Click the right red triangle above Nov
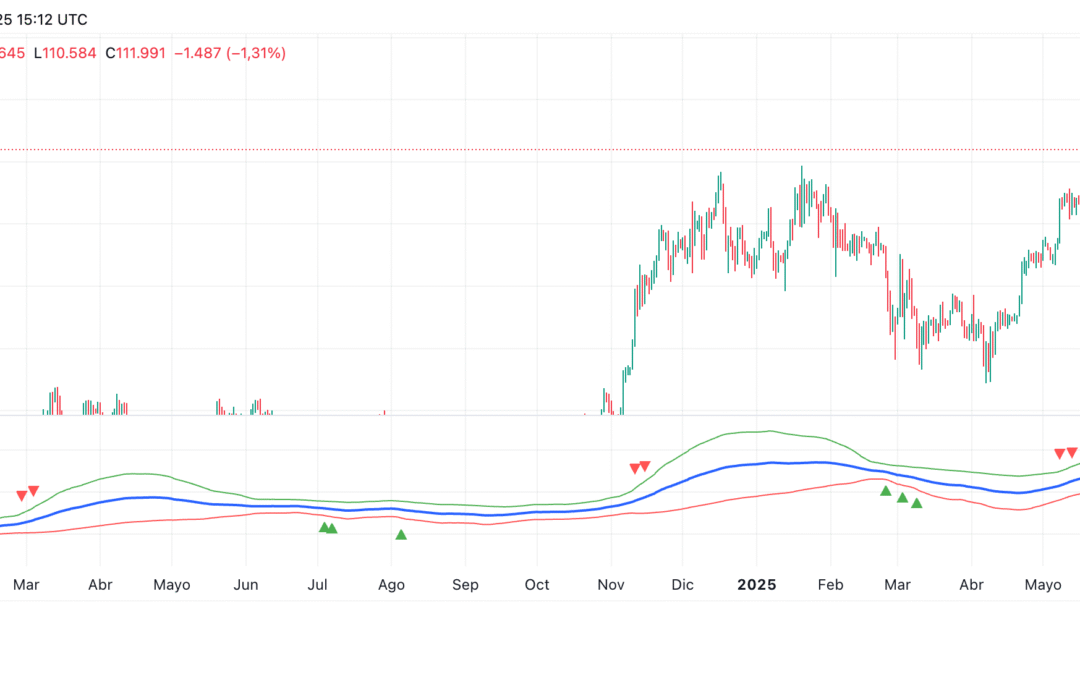 pyautogui.click(x=645, y=466)
